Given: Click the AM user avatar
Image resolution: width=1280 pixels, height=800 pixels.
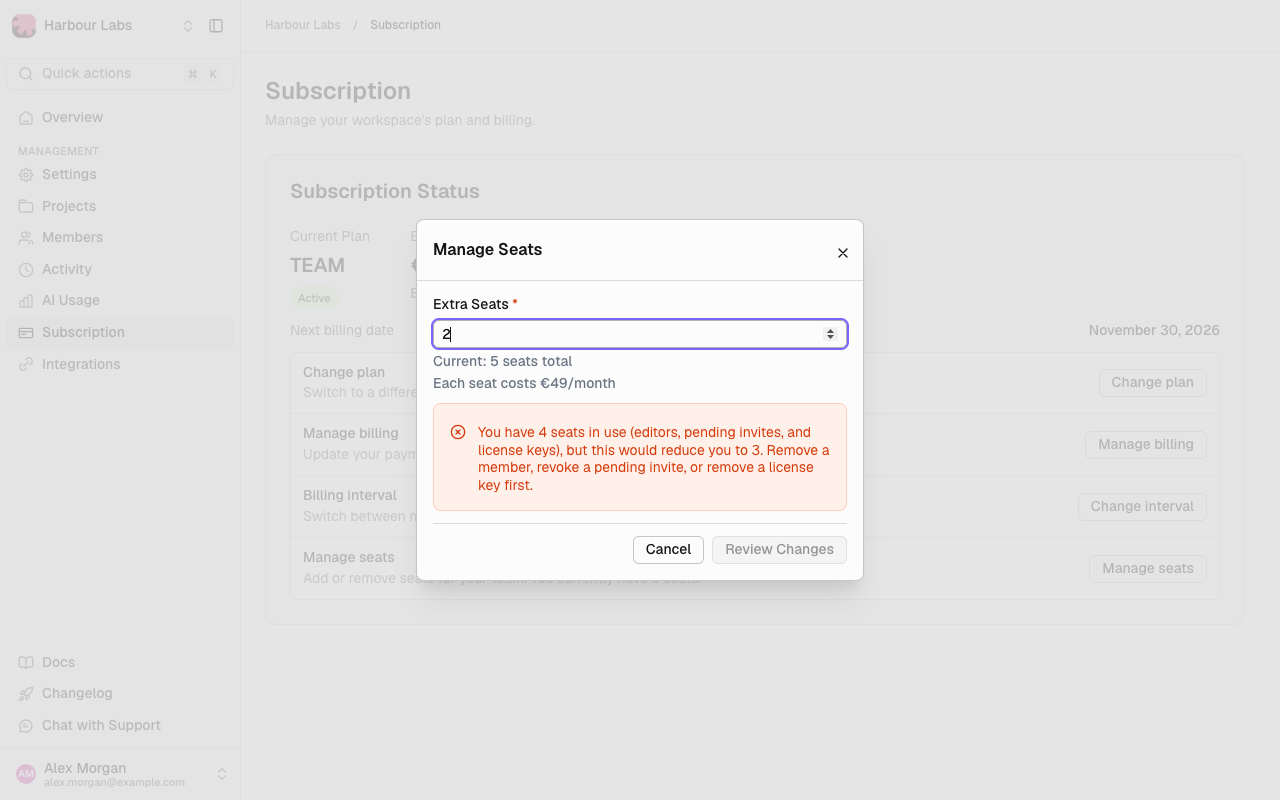Looking at the screenshot, I should tap(26, 774).
